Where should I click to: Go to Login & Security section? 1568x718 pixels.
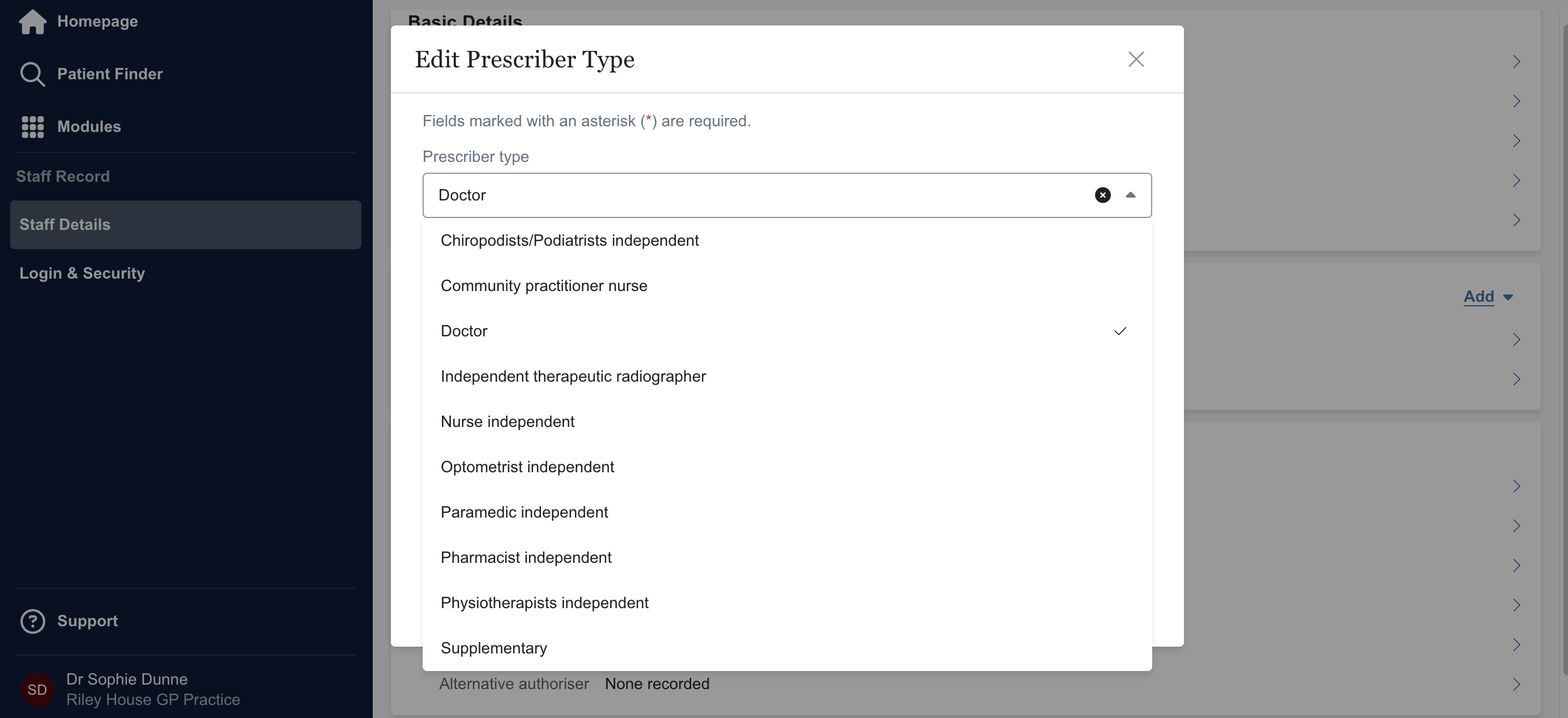[82, 273]
